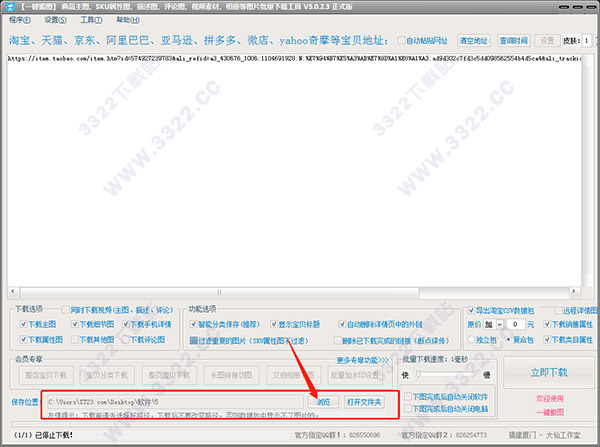The height and width of the screenshot is (447, 600).
Task: Click the horizontal scrollbar thumb
Action: tap(220, 292)
